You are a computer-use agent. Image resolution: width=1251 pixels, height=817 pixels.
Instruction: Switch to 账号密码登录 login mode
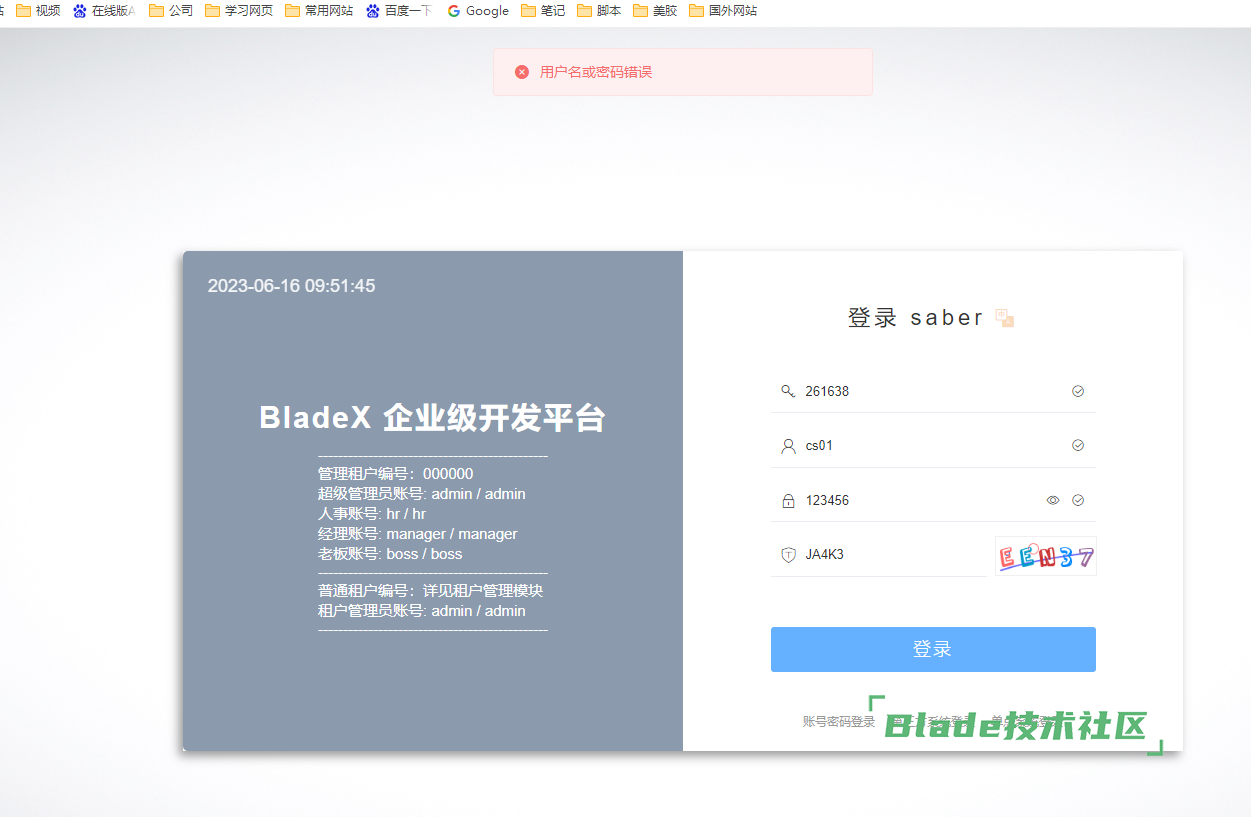pos(839,721)
